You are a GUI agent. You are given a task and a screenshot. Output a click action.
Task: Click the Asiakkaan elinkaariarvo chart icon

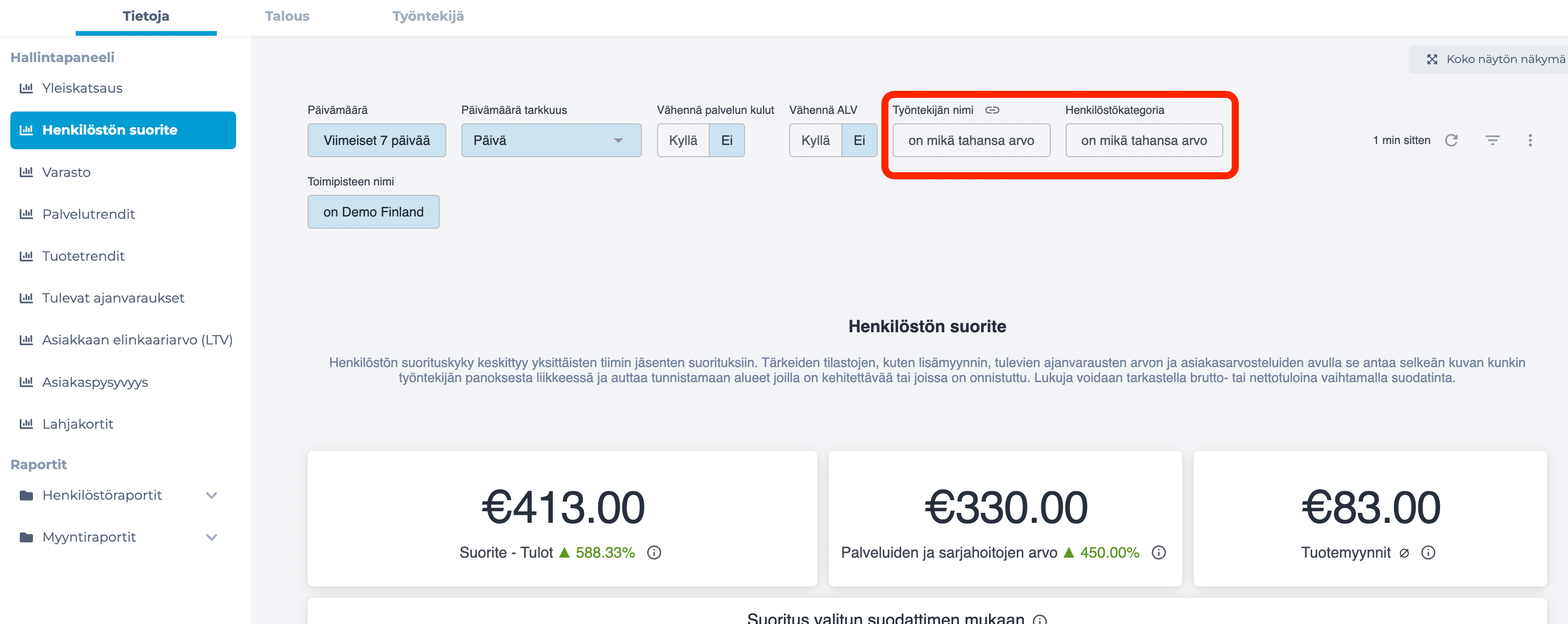click(26, 340)
